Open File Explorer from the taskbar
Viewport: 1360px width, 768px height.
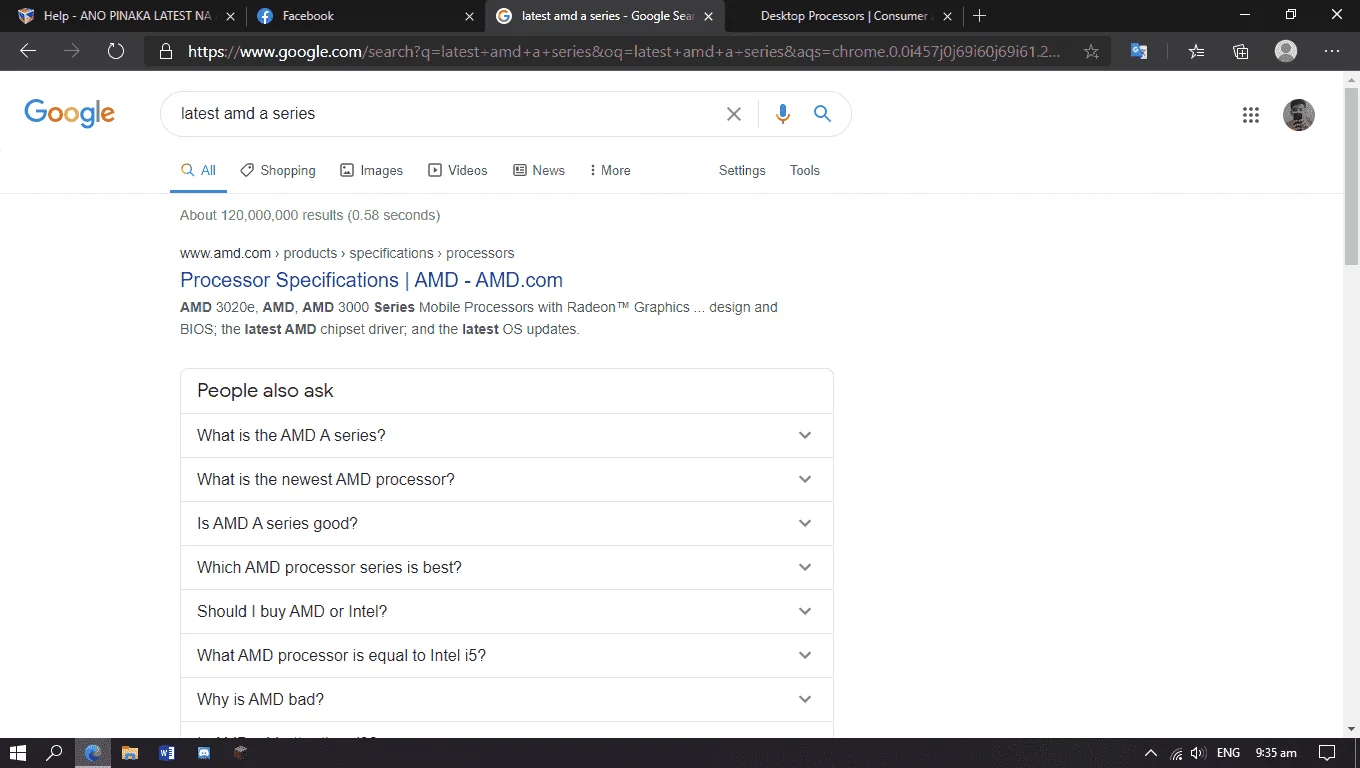click(129, 753)
